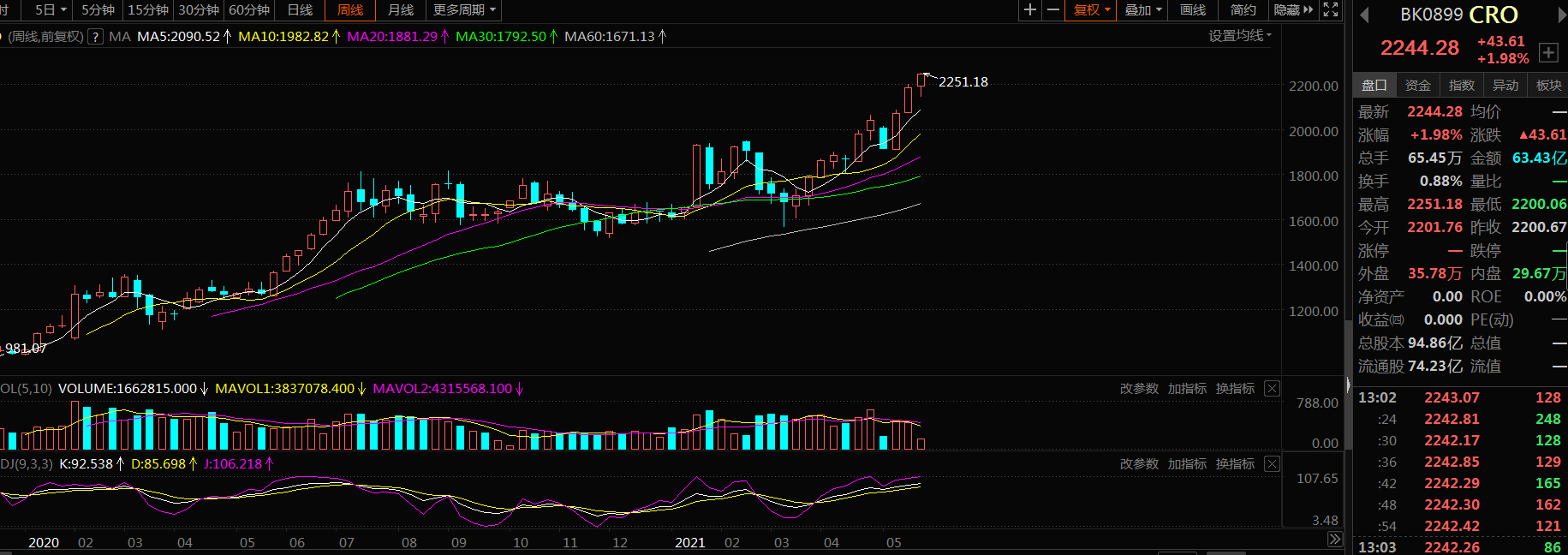Close the KDJ indicator panel
The height and width of the screenshot is (555, 1568).
click(1273, 464)
